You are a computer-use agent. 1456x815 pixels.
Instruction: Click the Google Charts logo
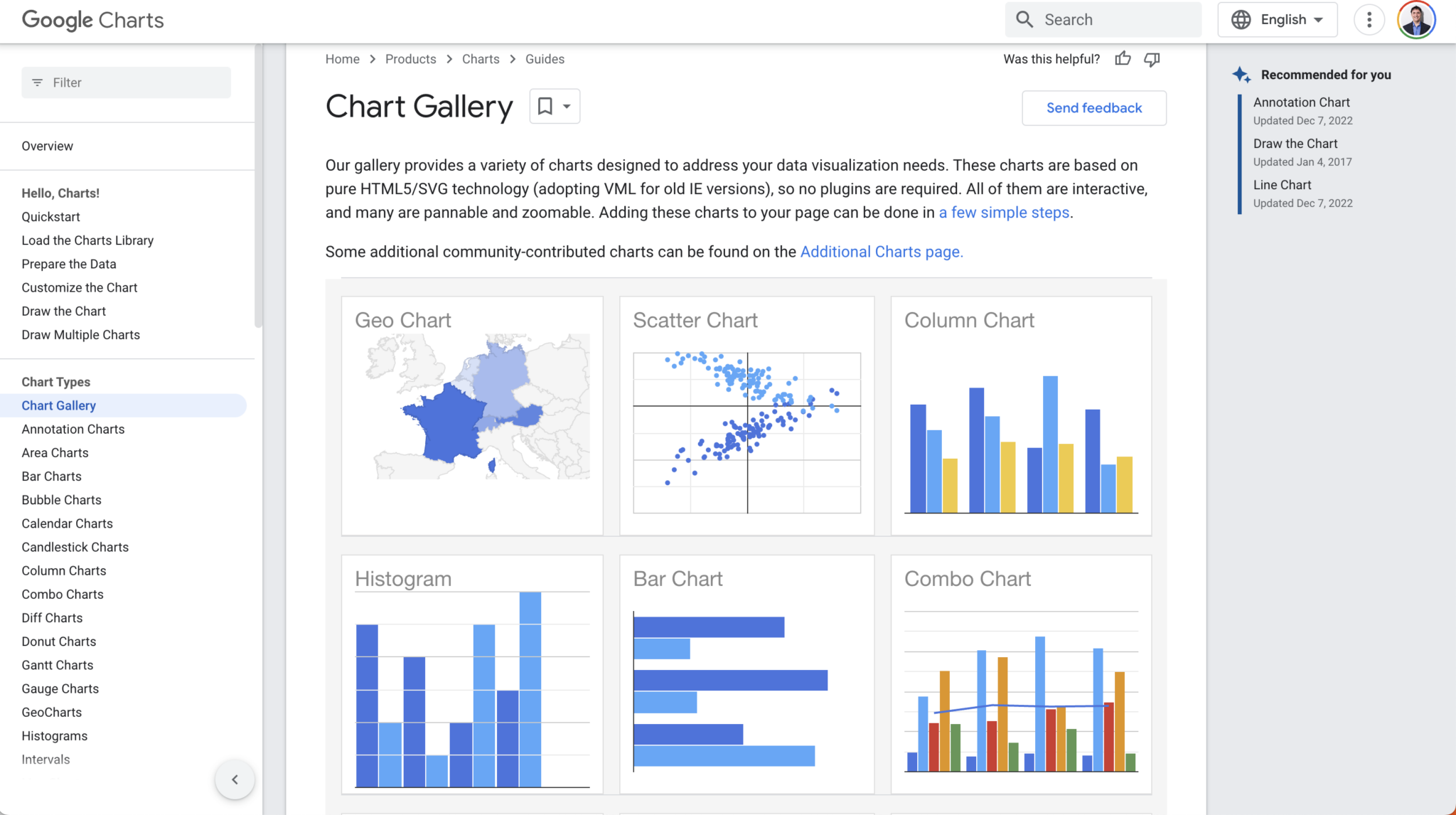tap(92, 20)
